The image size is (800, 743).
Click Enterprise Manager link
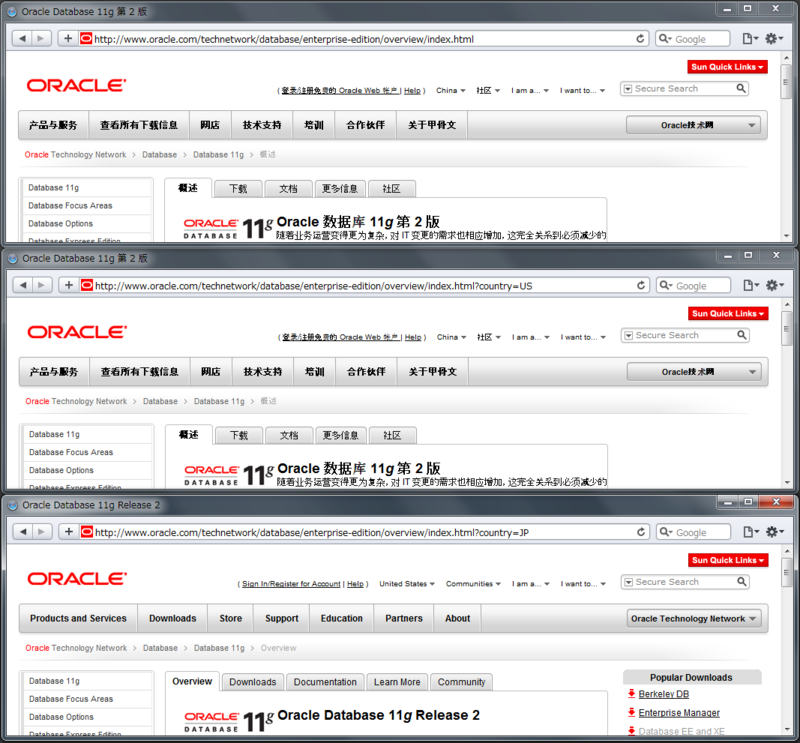click(x=679, y=713)
